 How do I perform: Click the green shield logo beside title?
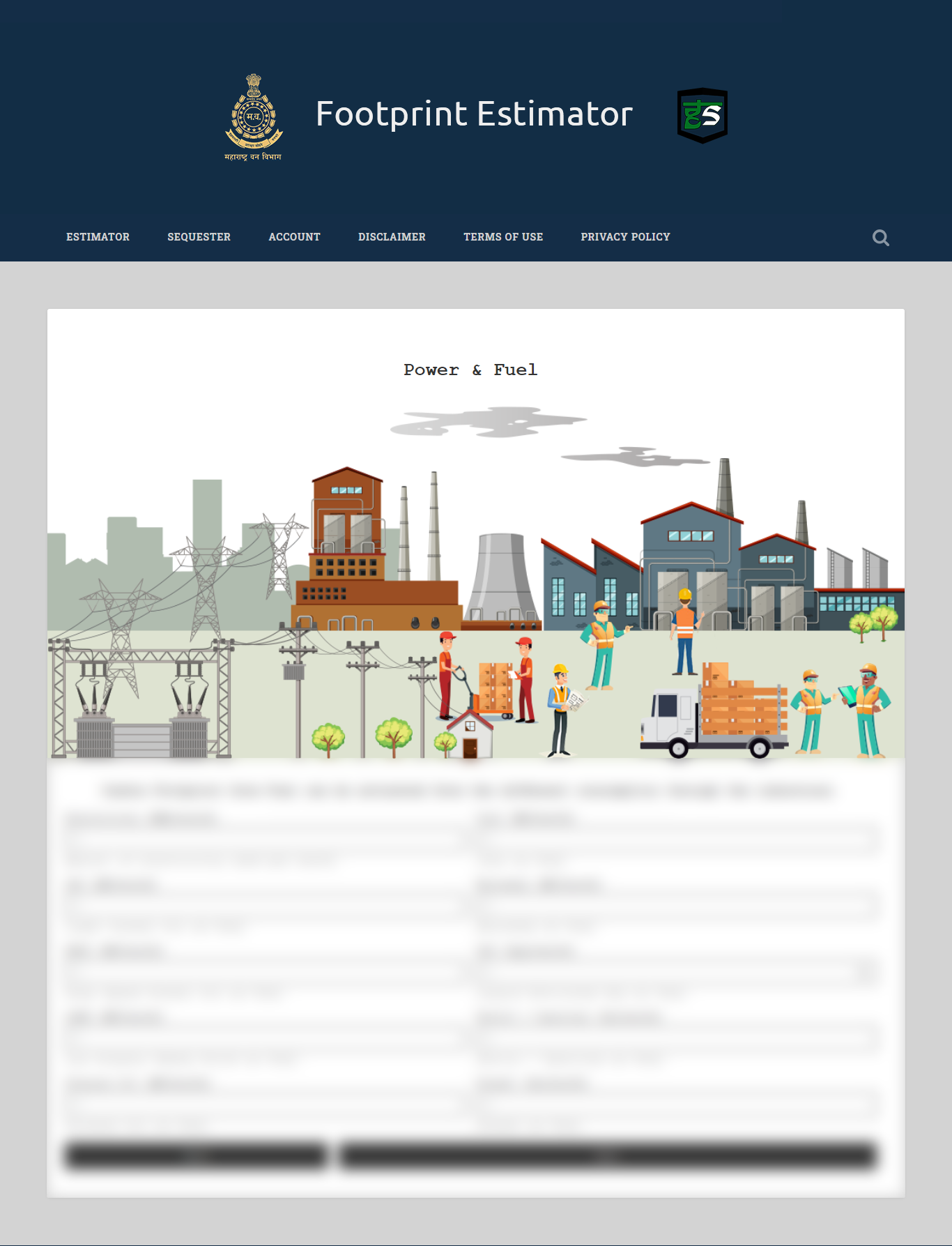tap(702, 115)
